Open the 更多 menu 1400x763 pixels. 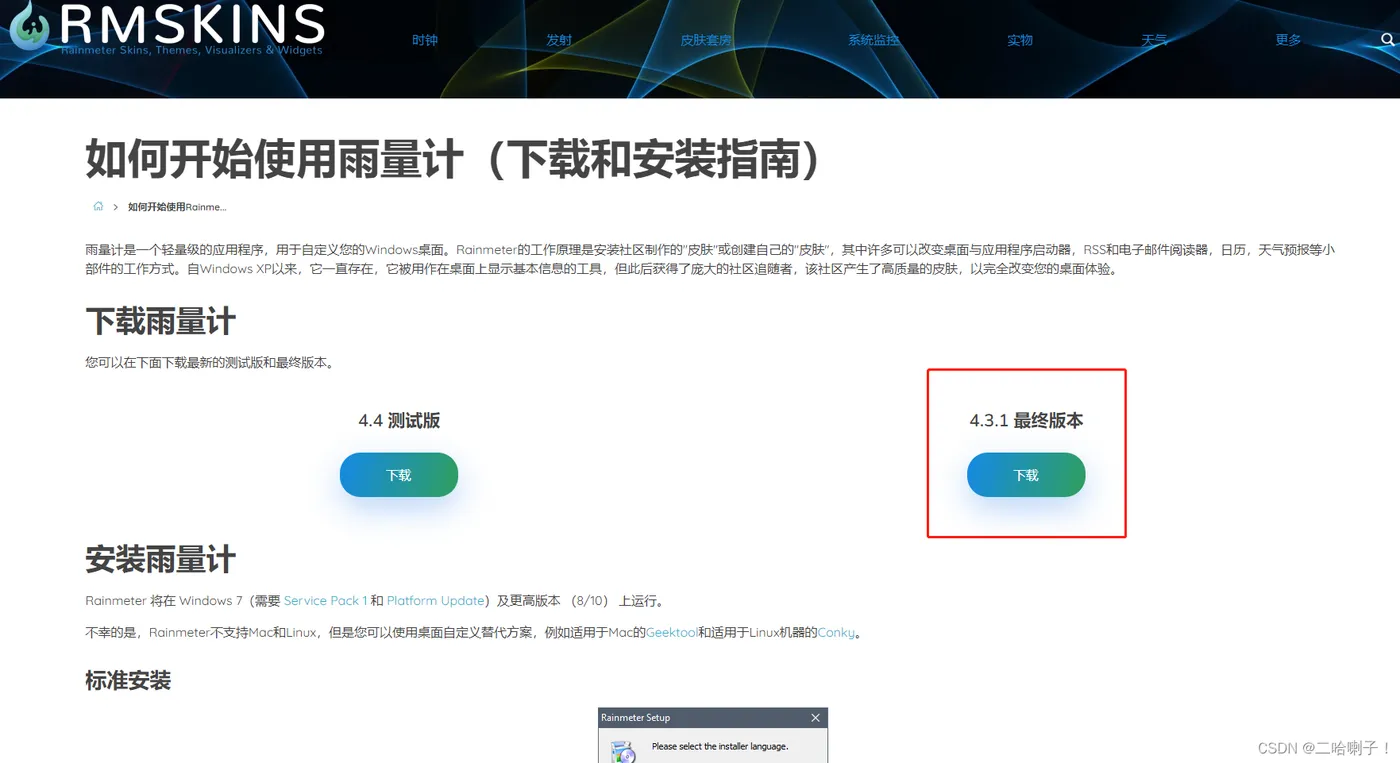point(1289,40)
